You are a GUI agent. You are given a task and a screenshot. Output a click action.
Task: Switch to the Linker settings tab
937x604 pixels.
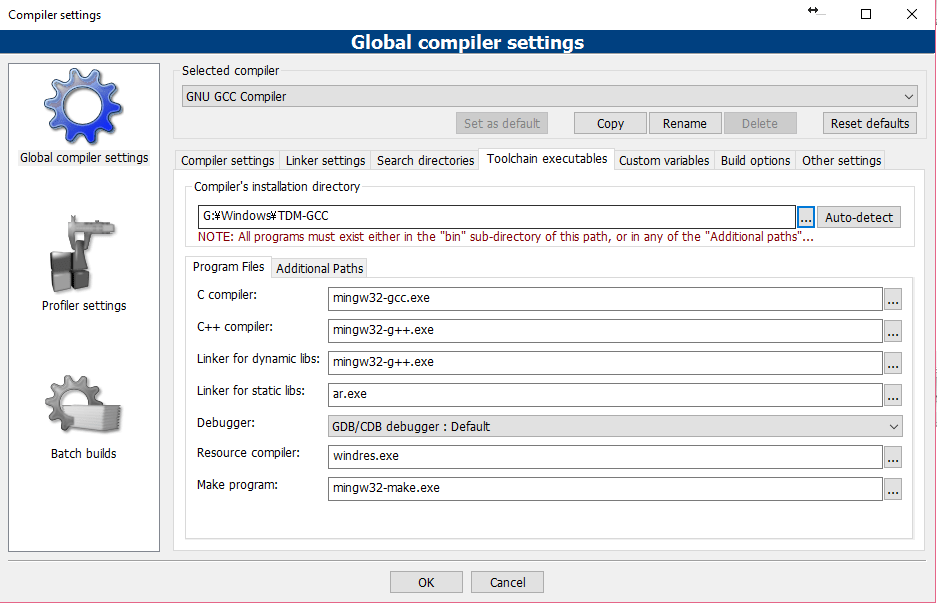click(x=325, y=161)
